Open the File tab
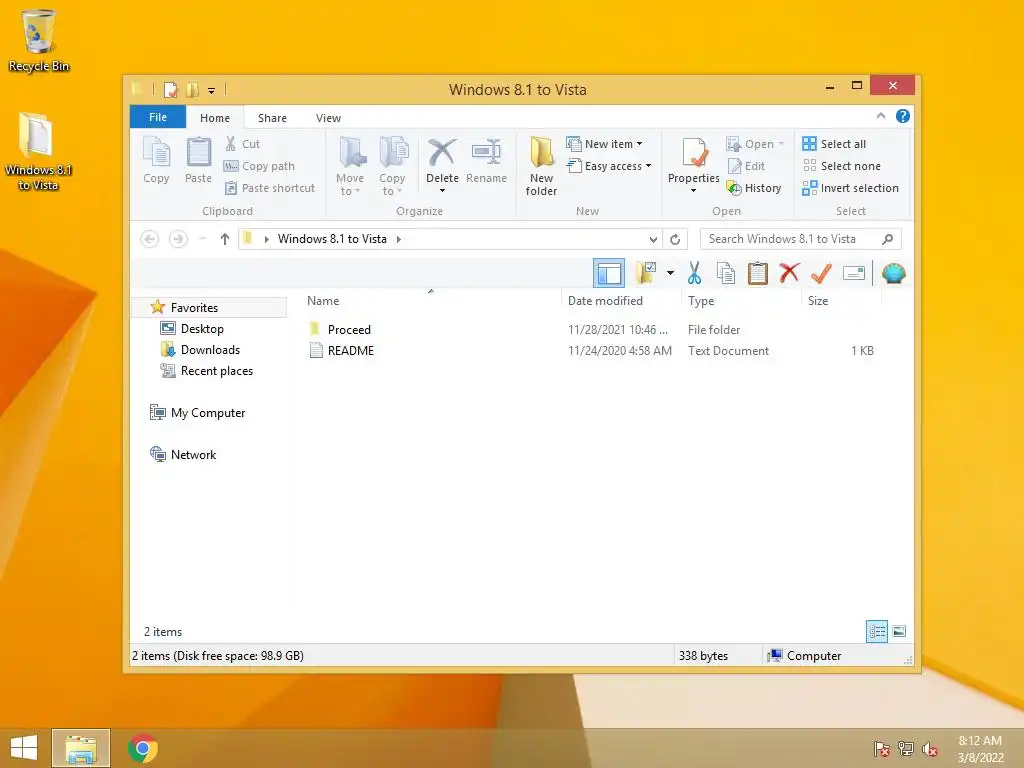 (x=158, y=117)
